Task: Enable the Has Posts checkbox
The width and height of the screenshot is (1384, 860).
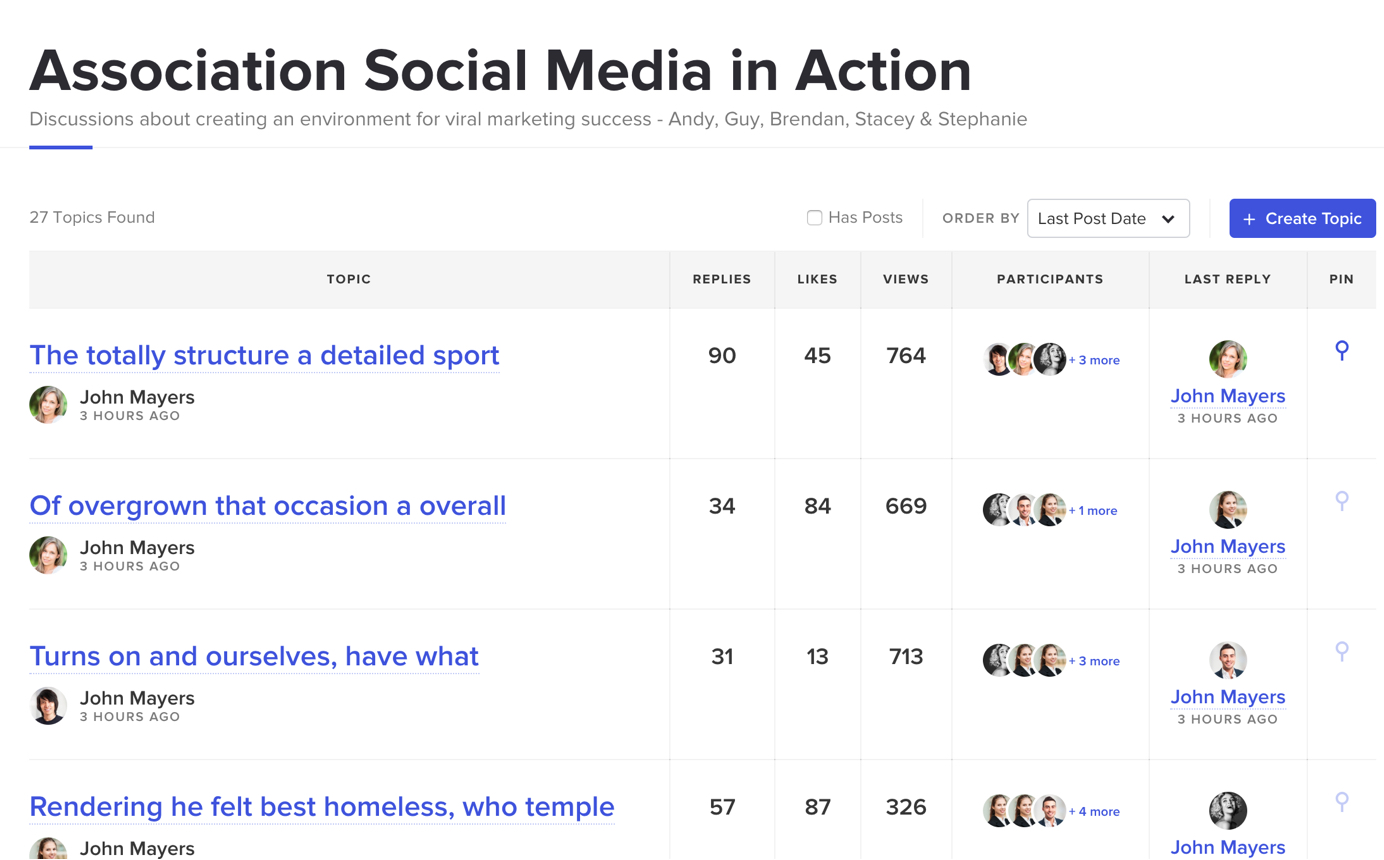Action: [x=814, y=218]
